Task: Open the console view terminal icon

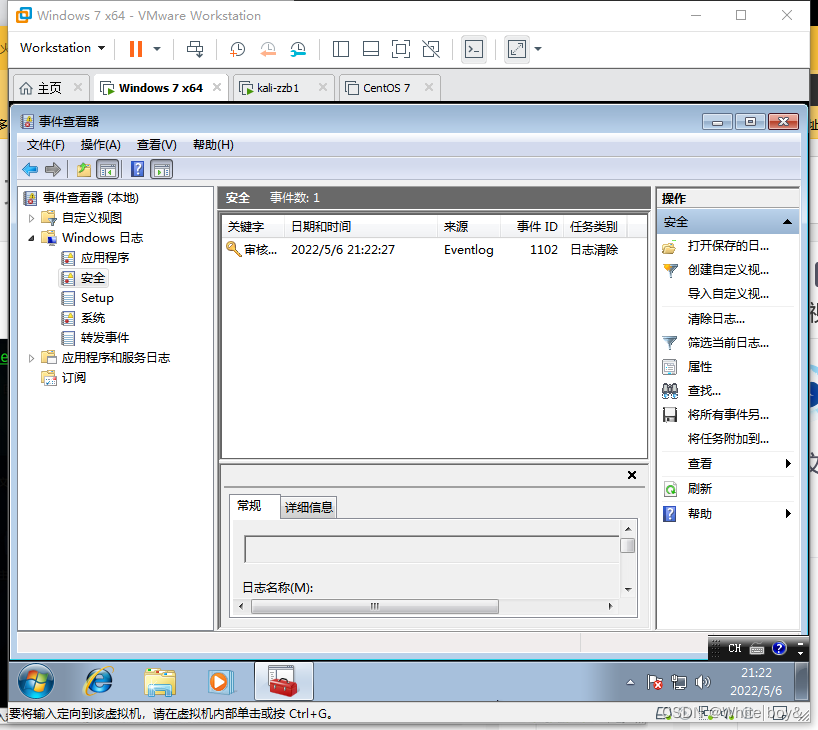Action: click(x=474, y=49)
